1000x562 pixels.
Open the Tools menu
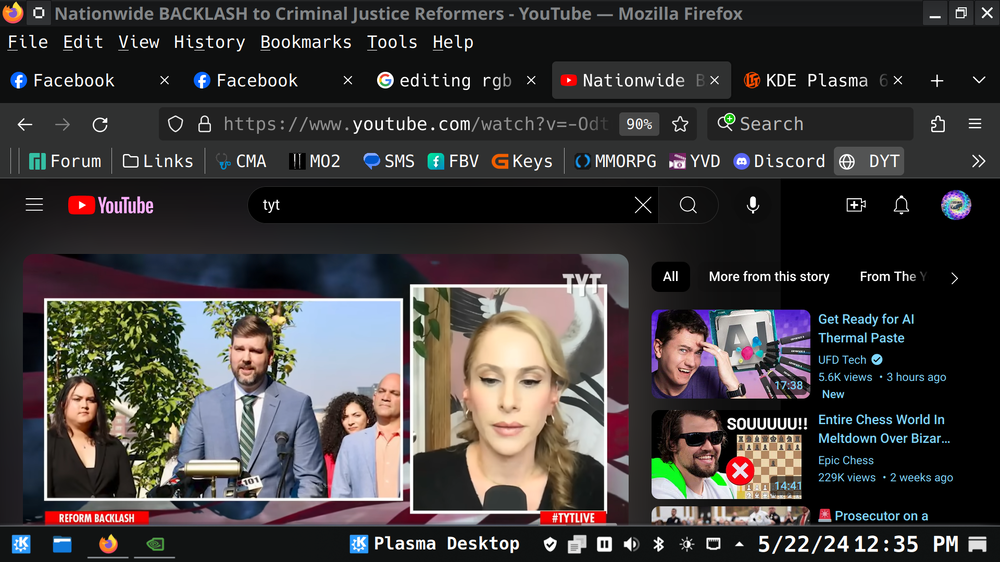tap(392, 42)
